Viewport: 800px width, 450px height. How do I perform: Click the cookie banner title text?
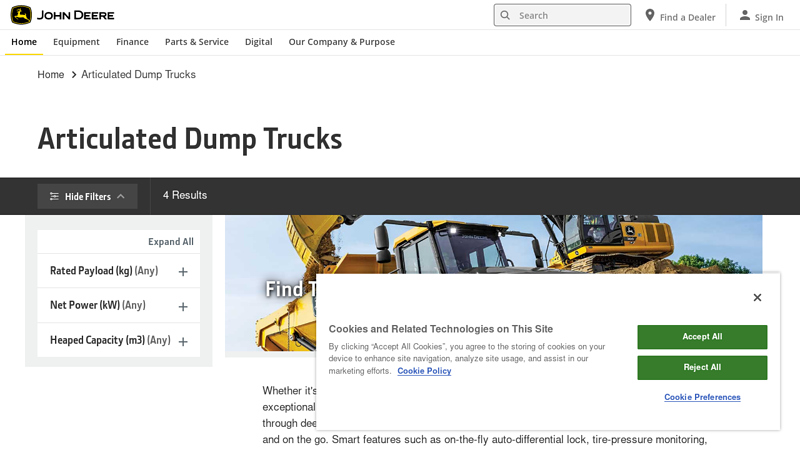pos(441,329)
